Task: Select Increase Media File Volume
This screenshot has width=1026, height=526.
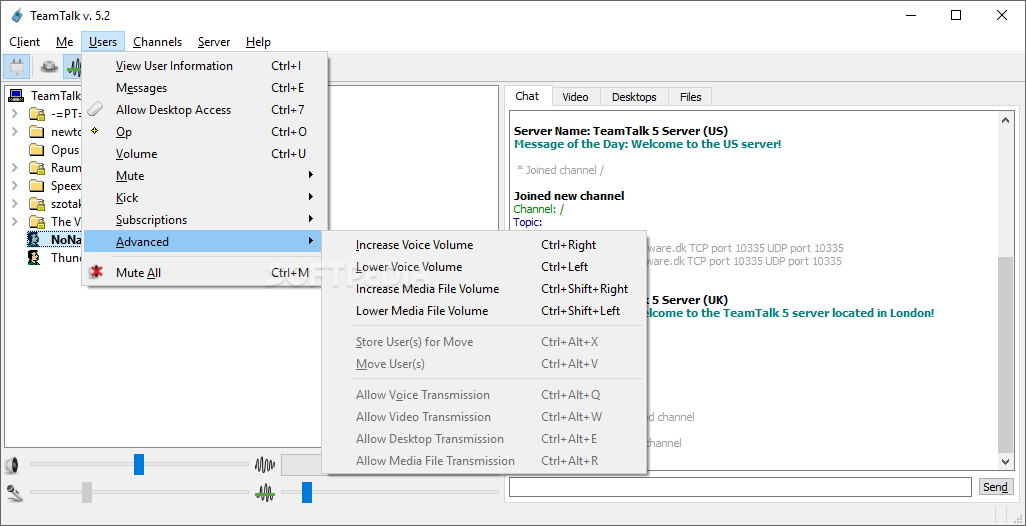Action: point(484,289)
